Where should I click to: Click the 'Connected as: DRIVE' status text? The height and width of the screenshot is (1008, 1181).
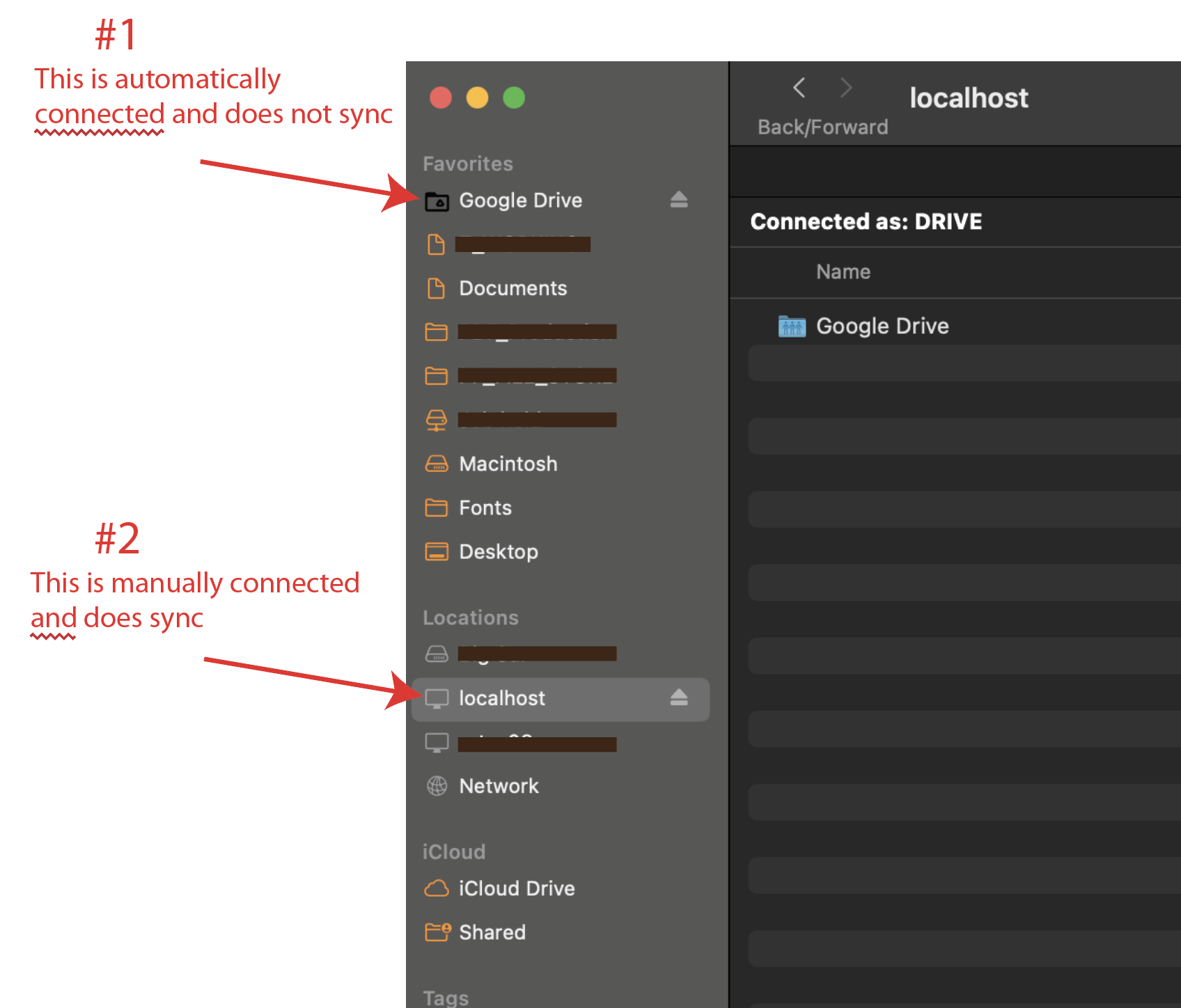(866, 221)
